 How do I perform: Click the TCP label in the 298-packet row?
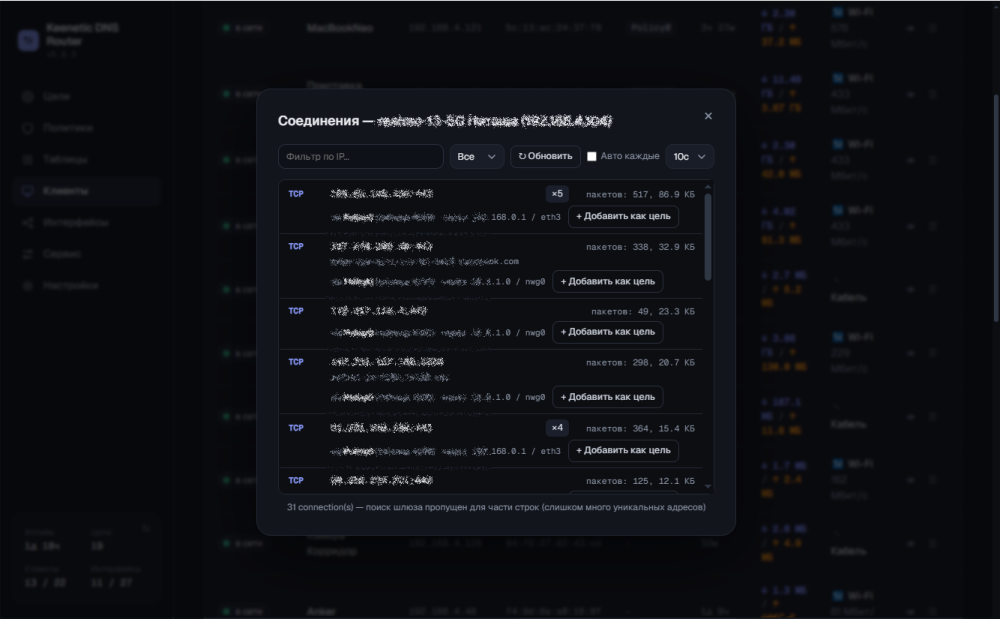click(296, 362)
